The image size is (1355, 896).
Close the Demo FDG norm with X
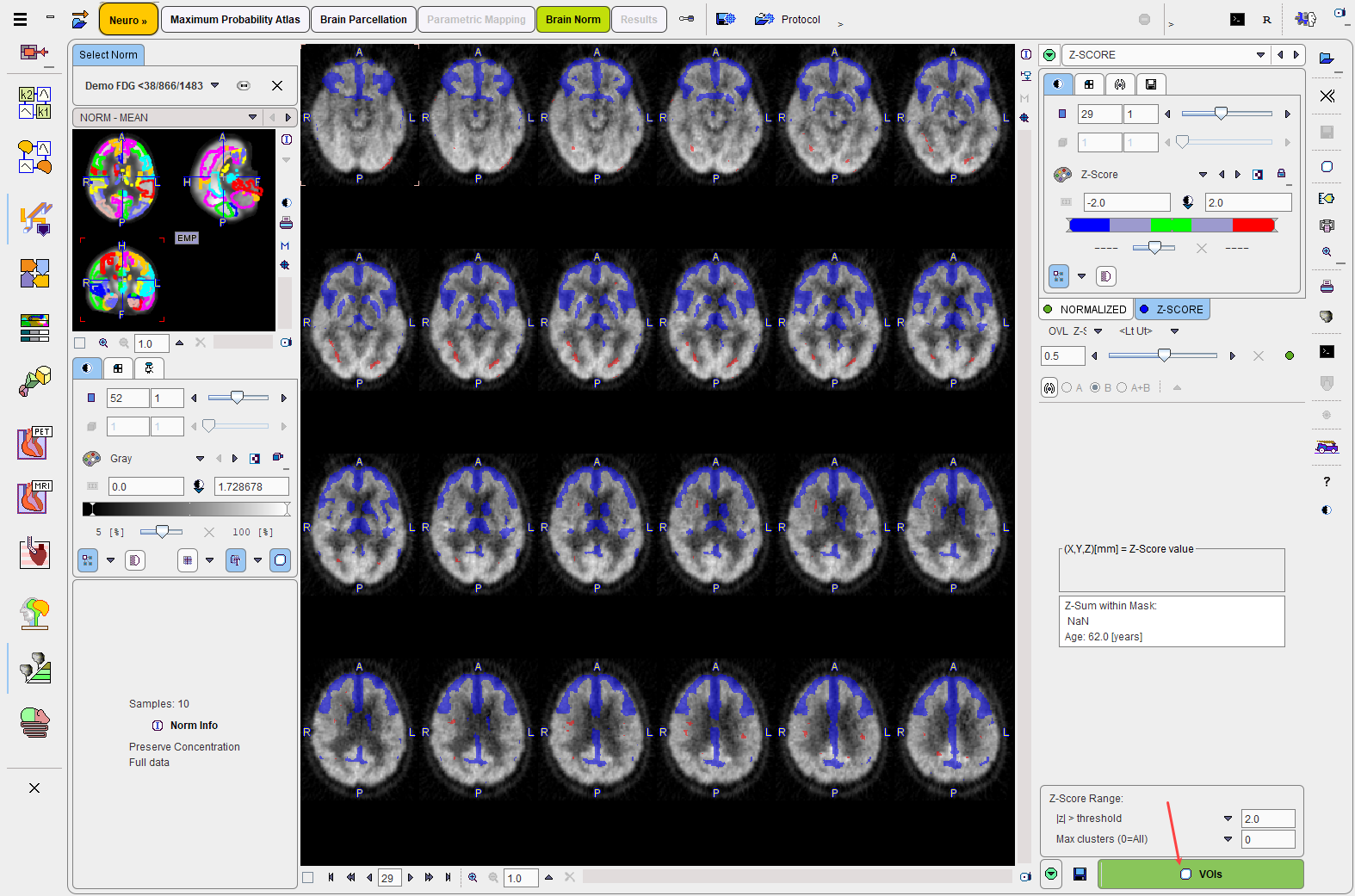[x=277, y=85]
